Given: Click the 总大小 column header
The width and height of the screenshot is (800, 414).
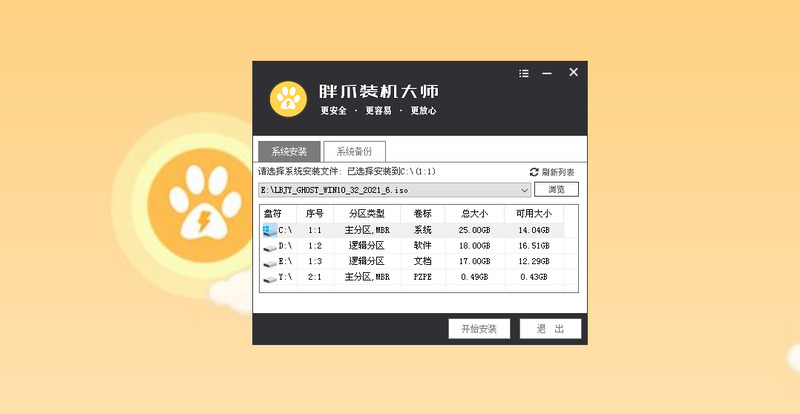Looking at the screenshot, I should click(x=474, y=213).
